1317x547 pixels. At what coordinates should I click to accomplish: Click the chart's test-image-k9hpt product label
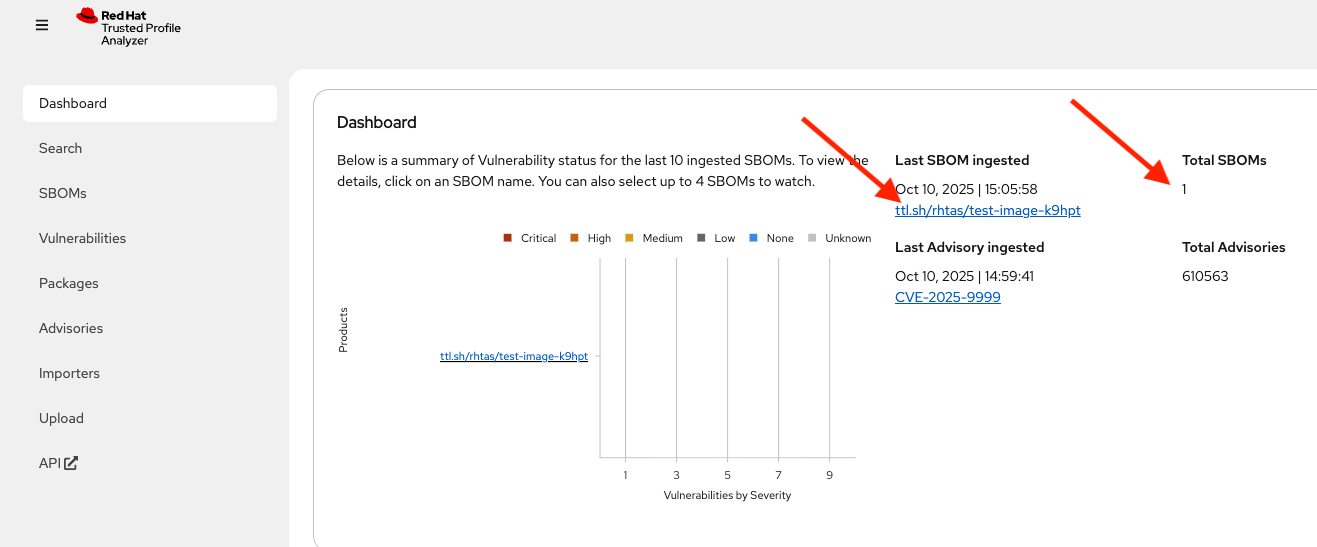tap(513, 356)
